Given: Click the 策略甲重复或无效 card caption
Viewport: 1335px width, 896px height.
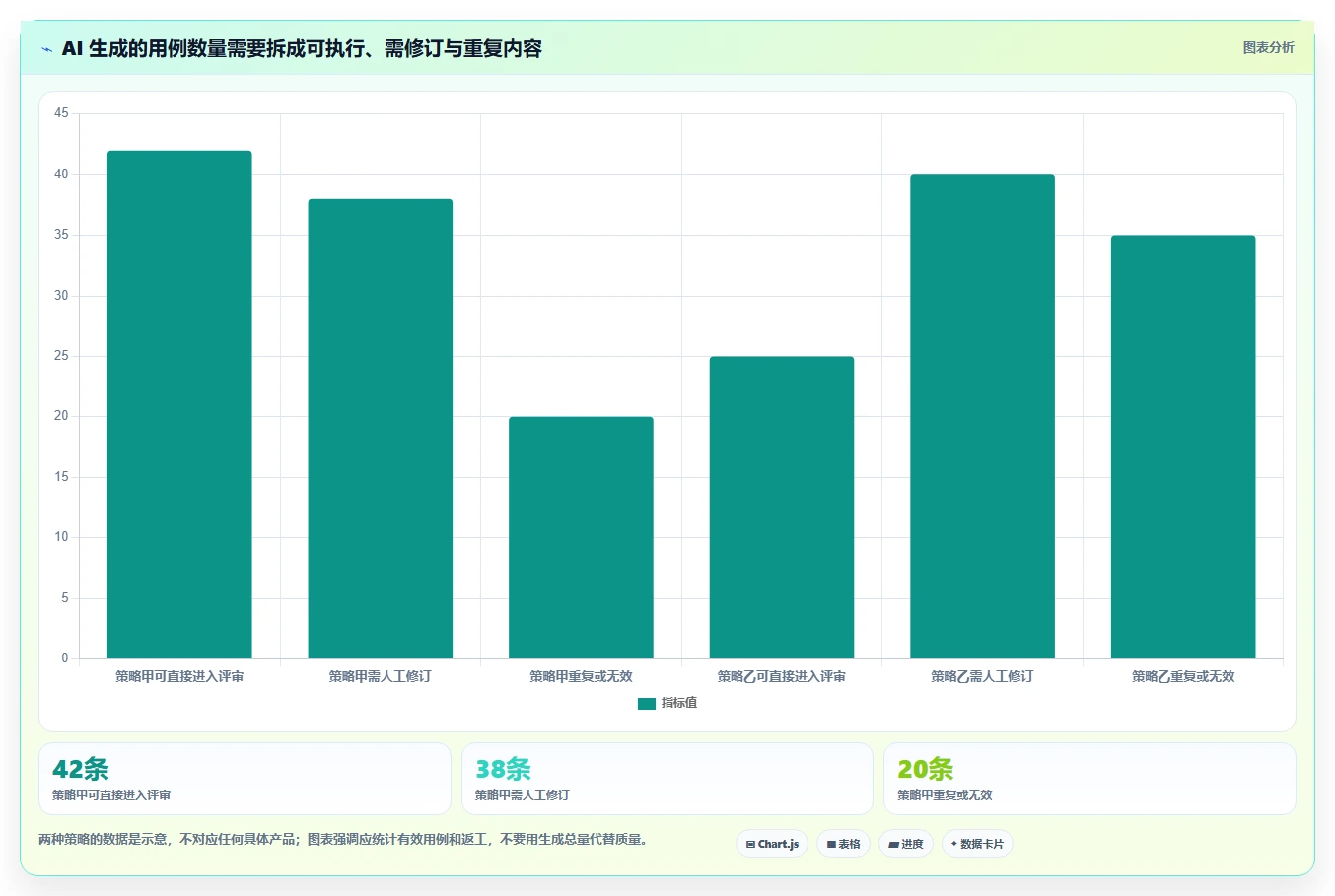Looking at the screenshot, I should click(x=945, y=795).
